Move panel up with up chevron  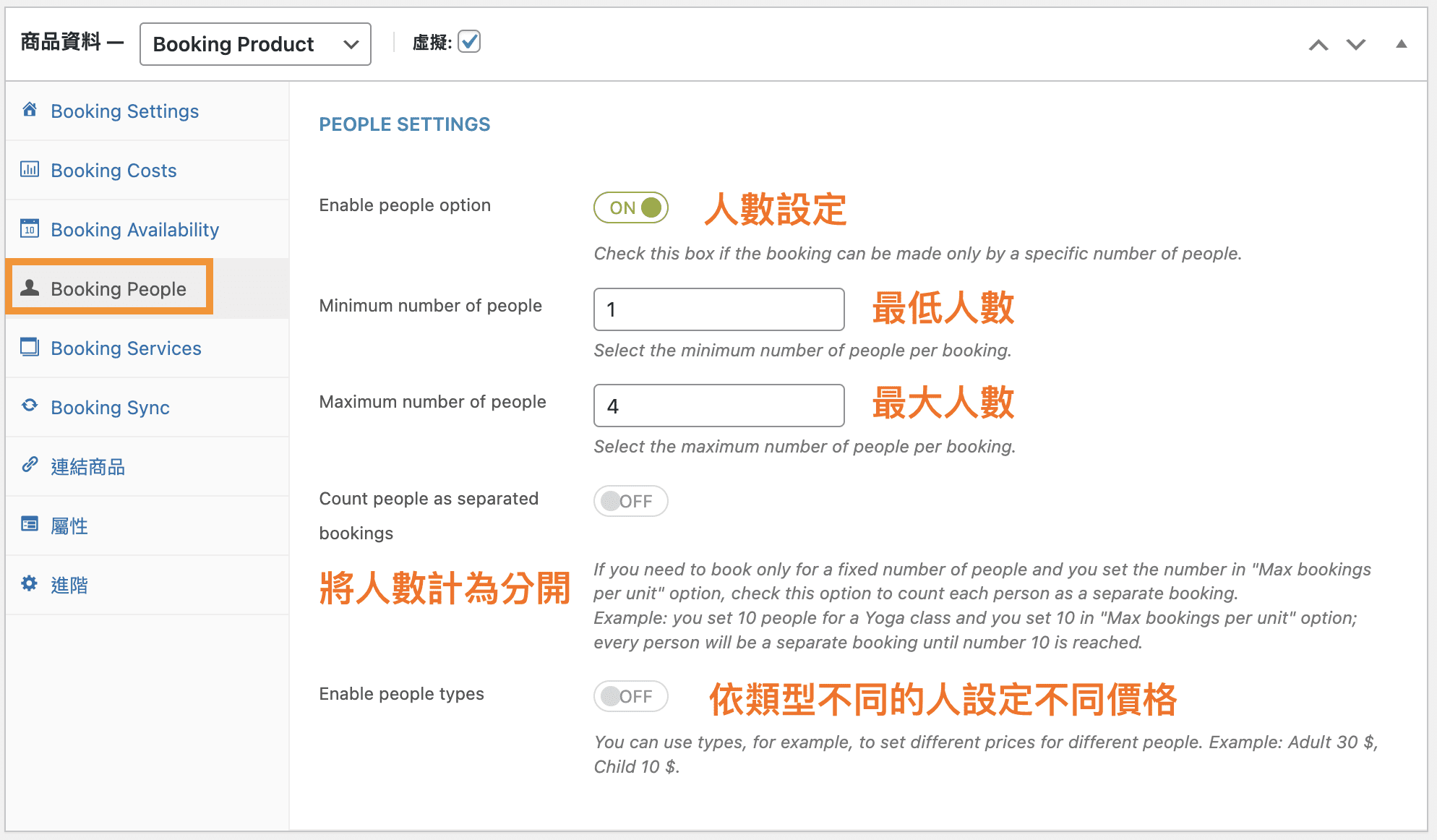pyautogui.click(x=1318, y=45)
